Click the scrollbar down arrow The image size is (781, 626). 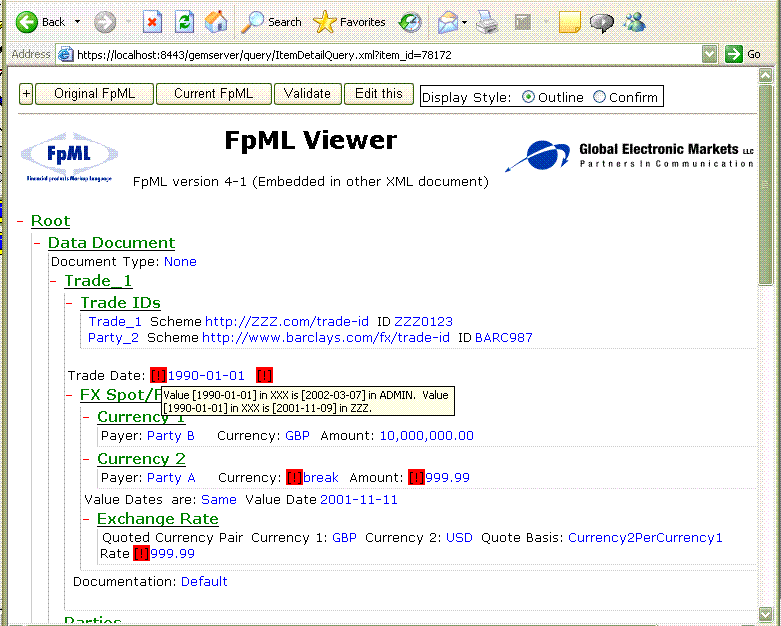[x=765, y=614]
